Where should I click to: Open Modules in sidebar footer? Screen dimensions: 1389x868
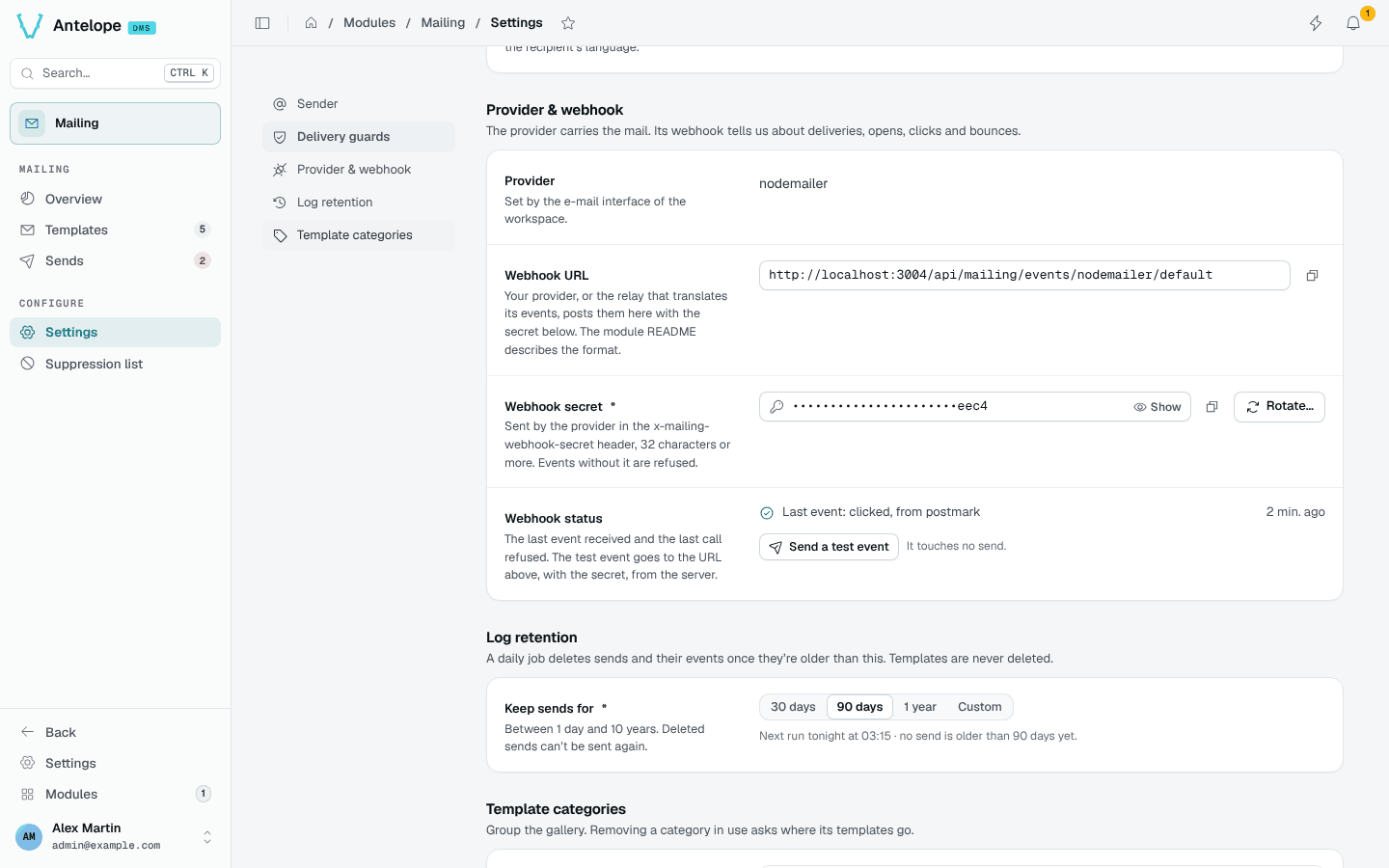tap(115, 794)
